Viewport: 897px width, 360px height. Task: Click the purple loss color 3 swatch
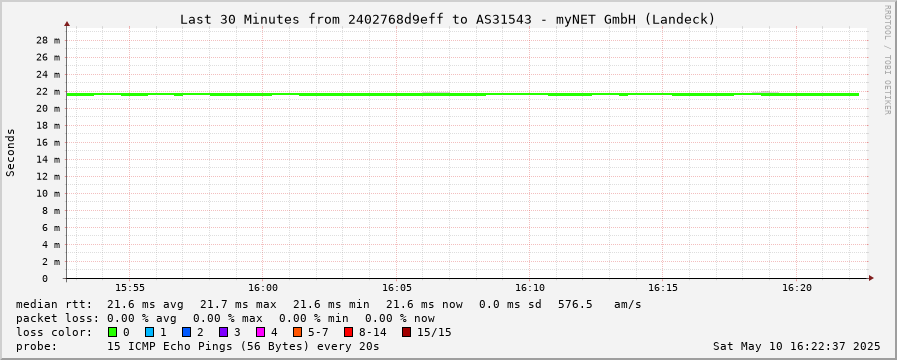coord(223,332)
